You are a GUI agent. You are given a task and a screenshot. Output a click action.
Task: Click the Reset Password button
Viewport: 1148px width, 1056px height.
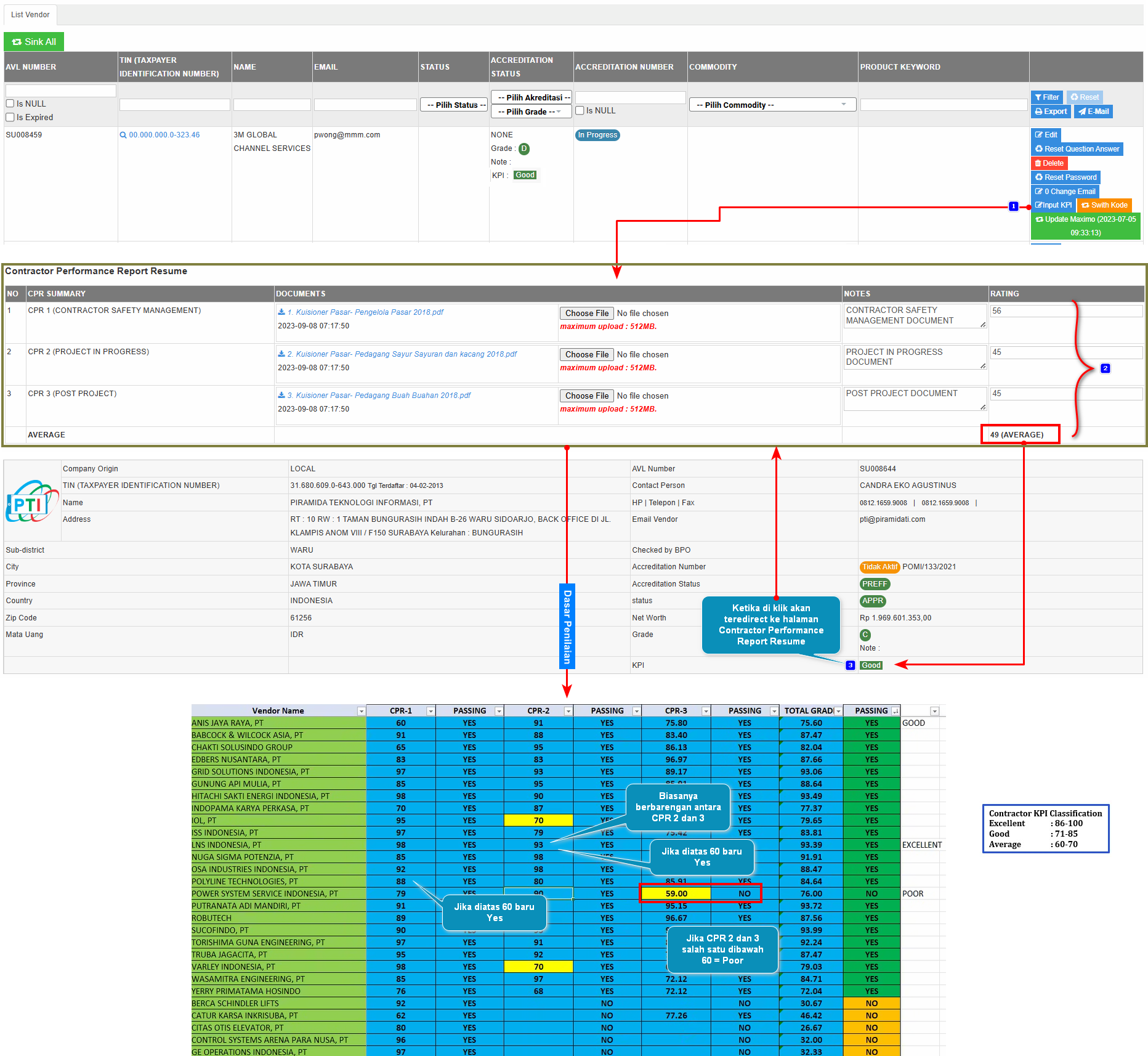[x=1065, y=177]
